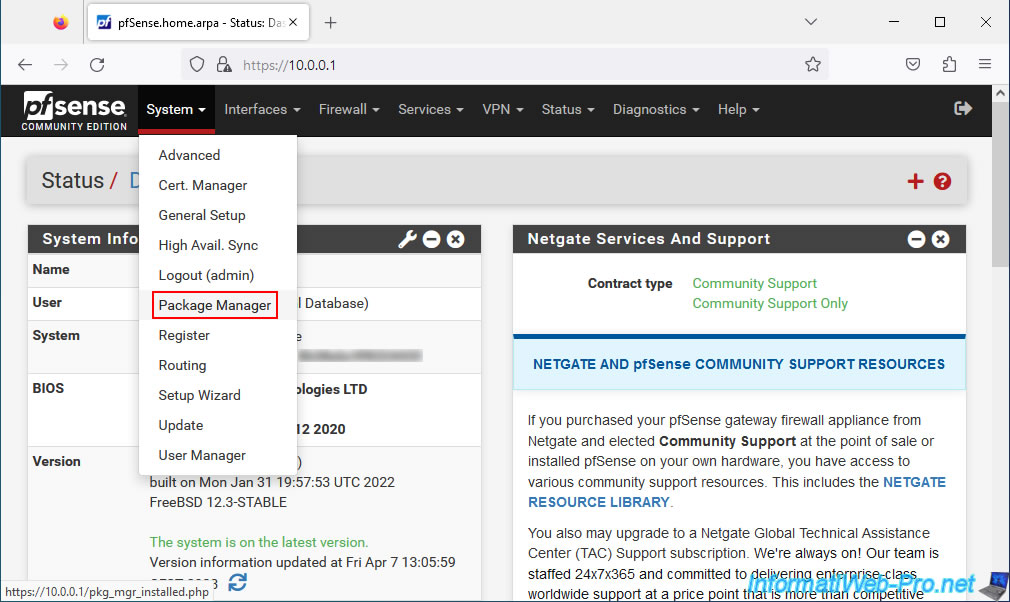Click the logout arrow icon
The height and width of the screenshot is (602, 1010).
click(963, 109)
